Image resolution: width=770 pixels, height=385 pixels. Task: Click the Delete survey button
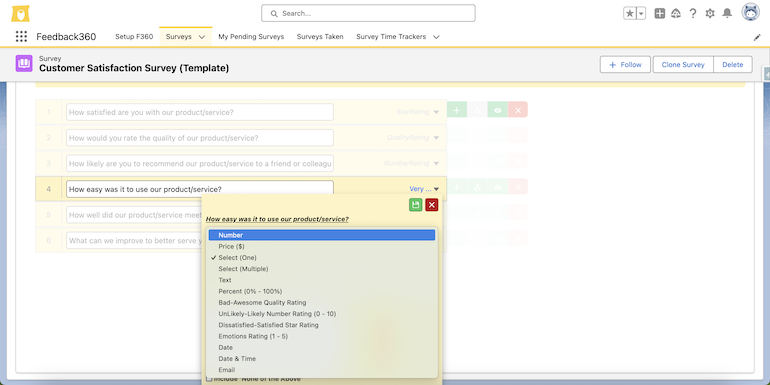tap(733, 64)
